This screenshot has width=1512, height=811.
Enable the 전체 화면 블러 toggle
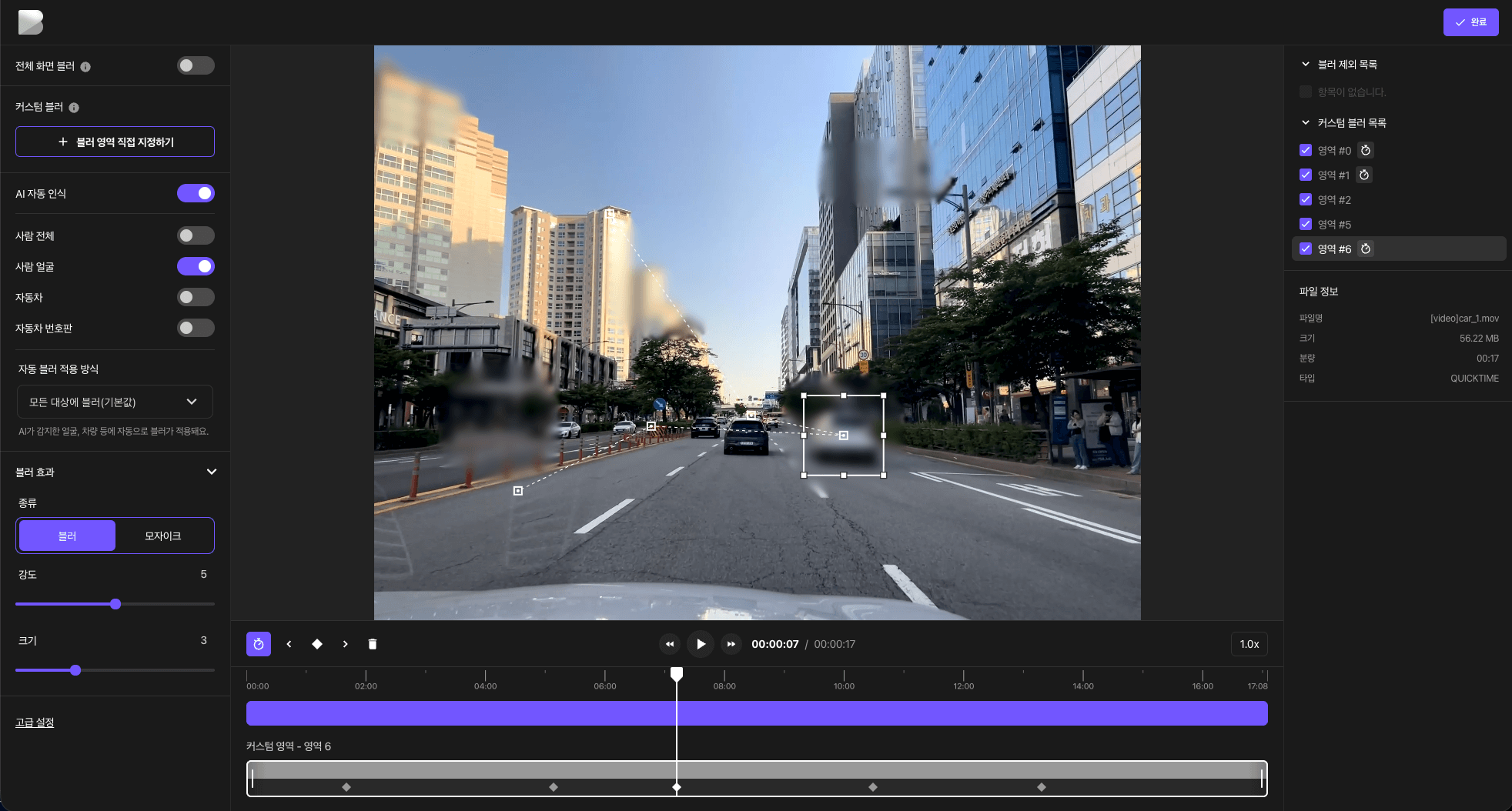coord(196,66)
